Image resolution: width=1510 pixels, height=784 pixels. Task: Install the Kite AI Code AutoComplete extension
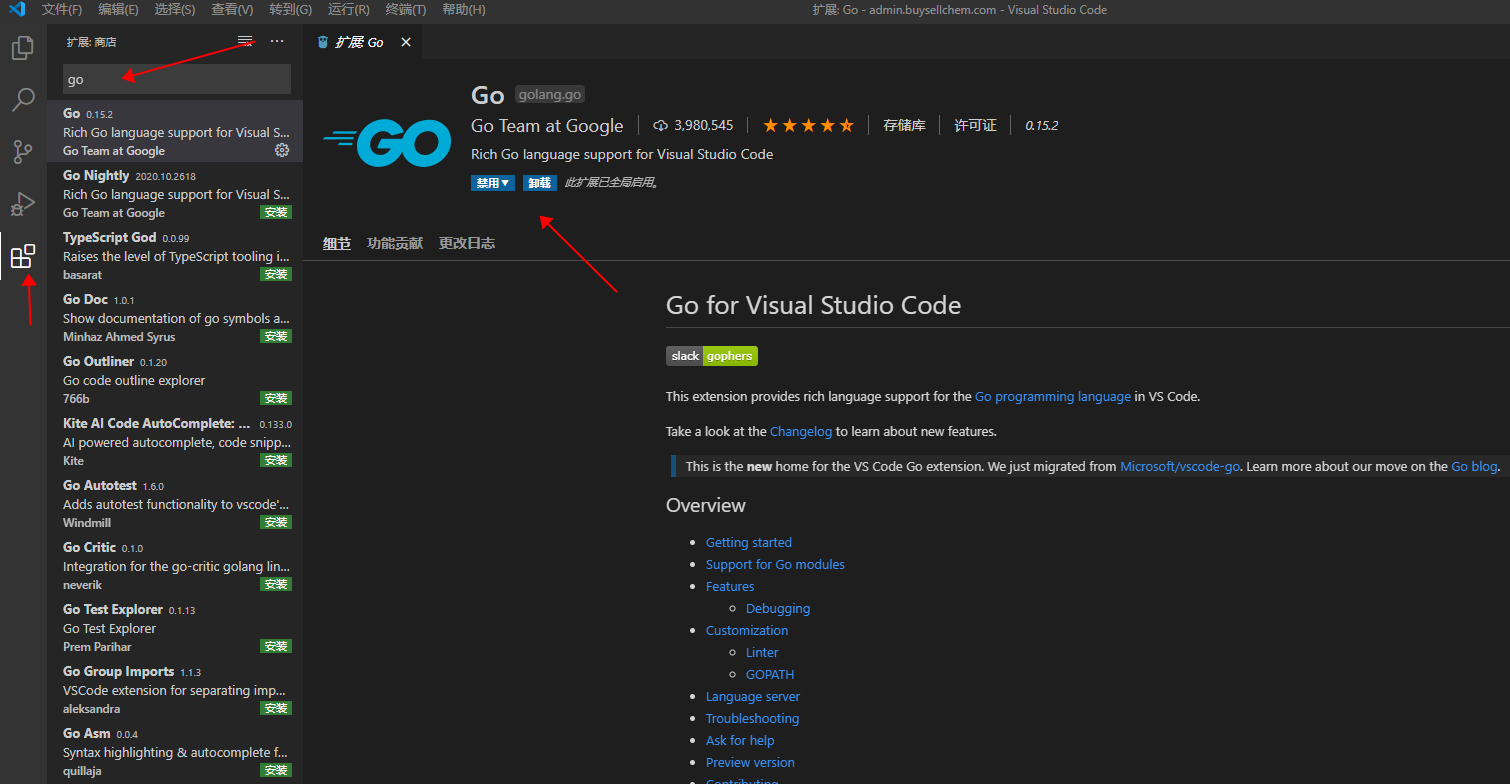pos(276,460)
